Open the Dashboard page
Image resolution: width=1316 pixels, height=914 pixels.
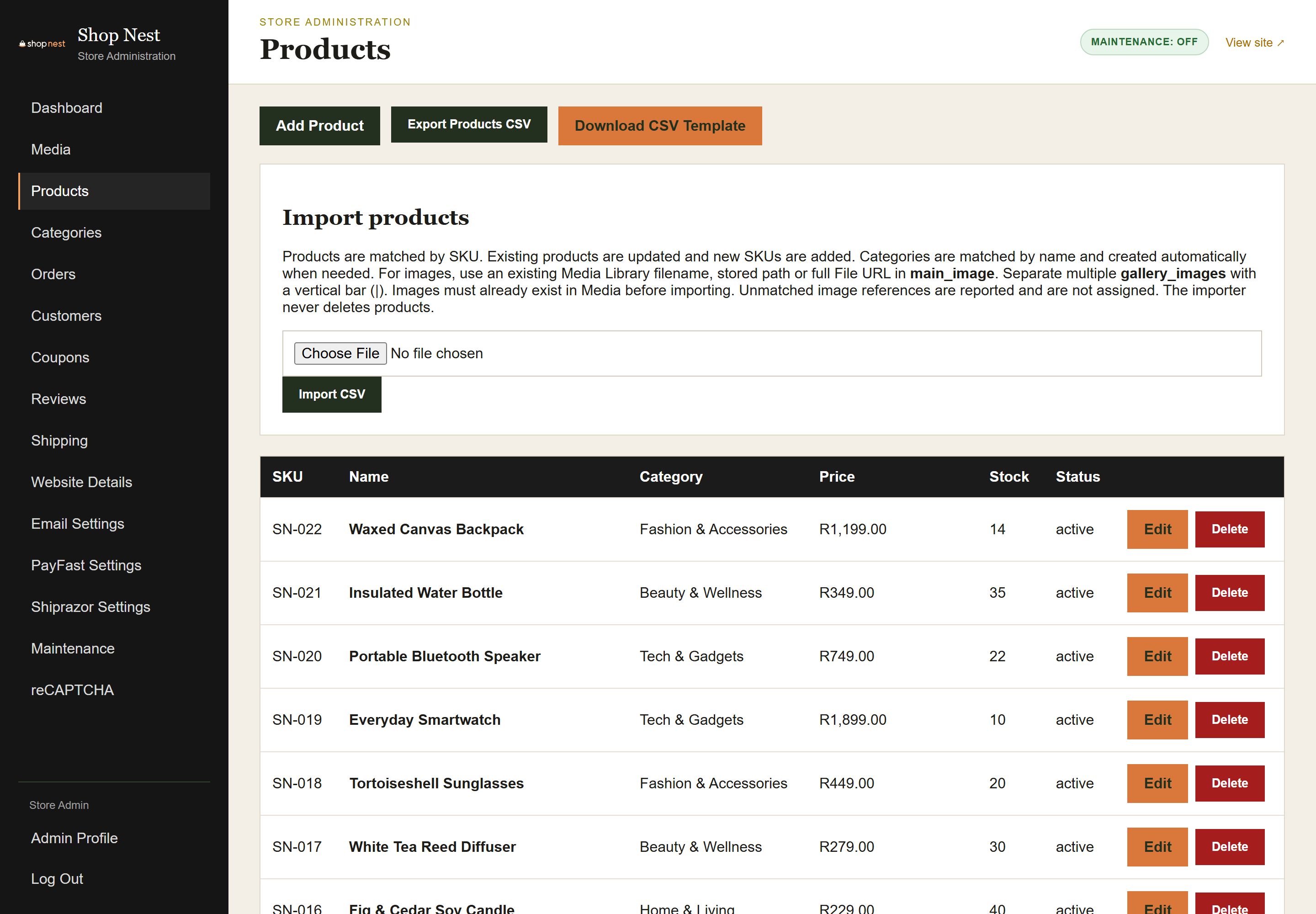(x=114, y=108)
